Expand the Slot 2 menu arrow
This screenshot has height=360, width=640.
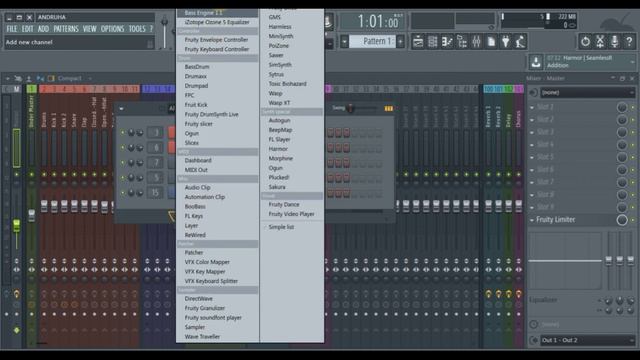click(532, 120)
